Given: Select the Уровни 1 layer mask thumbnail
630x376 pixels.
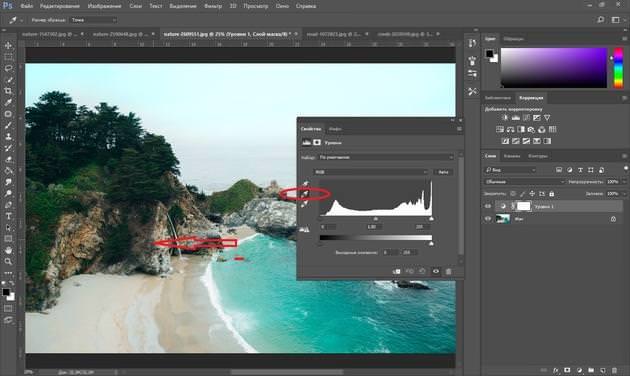Looking at the screenshot, I should tap(524, 206).
